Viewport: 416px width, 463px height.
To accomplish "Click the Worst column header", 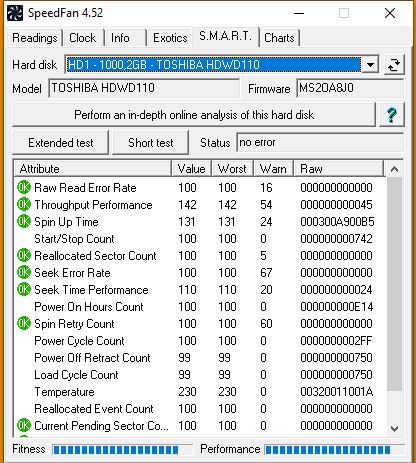I will (233, 169).
